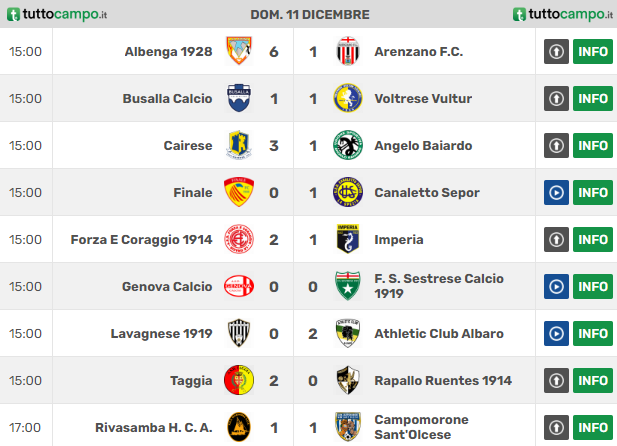Open INFO for Rivasamba vs Campomorone Sant'Olcese
Viewport: 617px width, 446px height.
click(593, 427)
